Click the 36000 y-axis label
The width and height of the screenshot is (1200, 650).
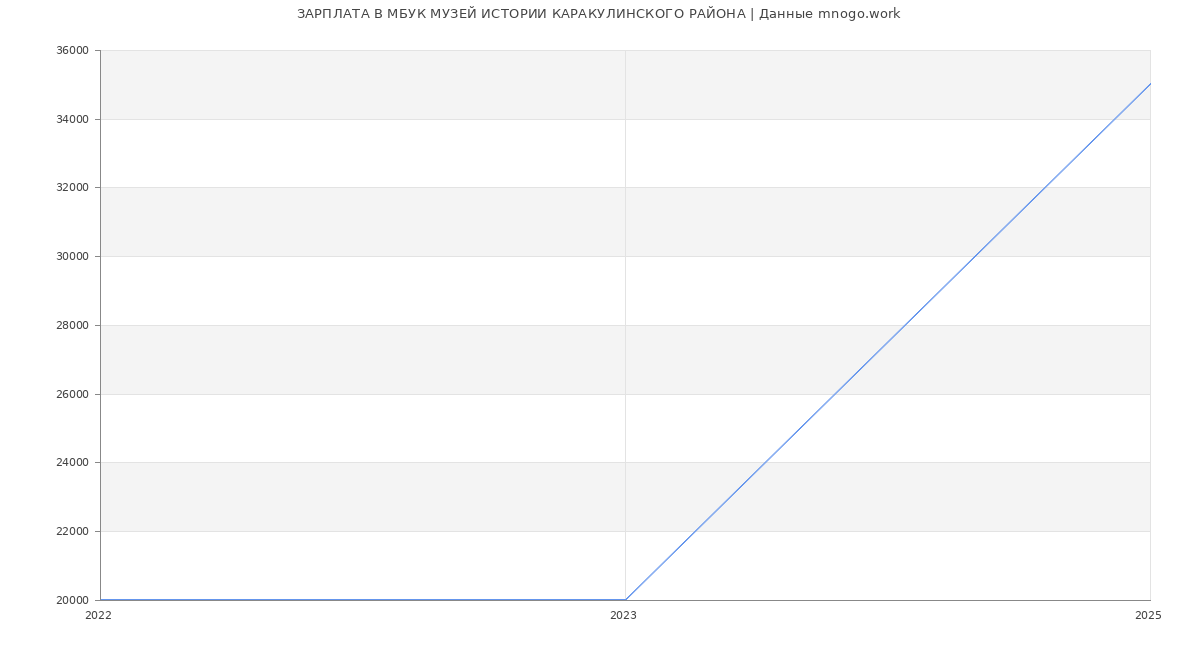click(74, 51)
